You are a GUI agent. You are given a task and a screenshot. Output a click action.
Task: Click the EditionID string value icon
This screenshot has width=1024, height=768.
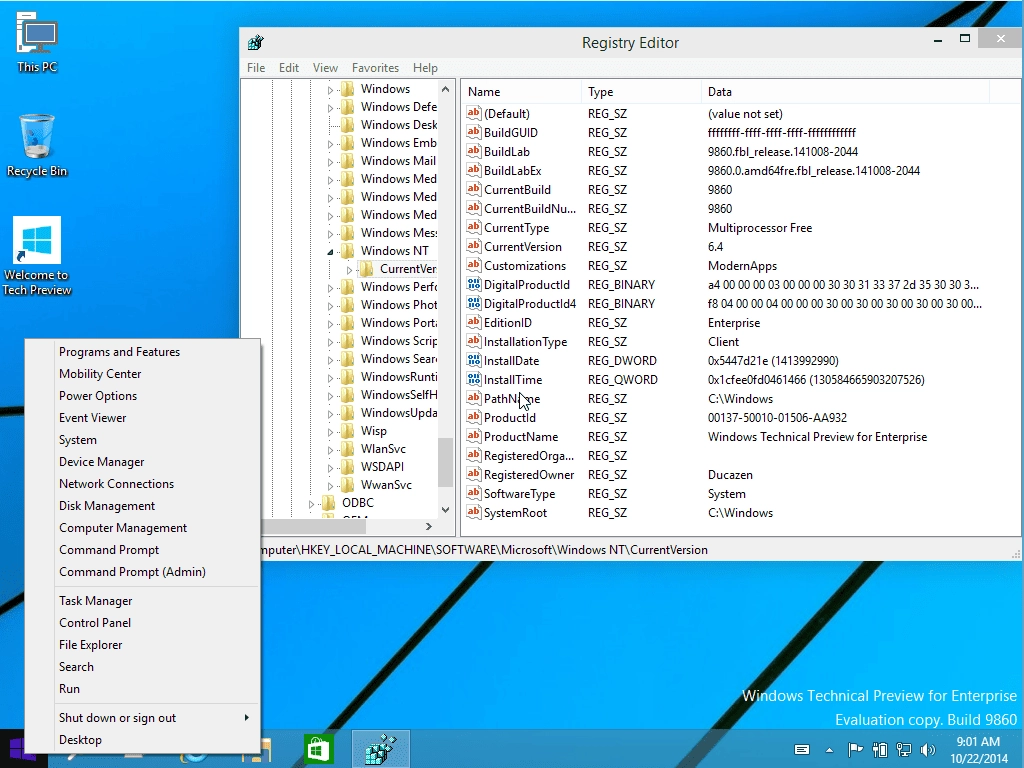click(473, 323)
